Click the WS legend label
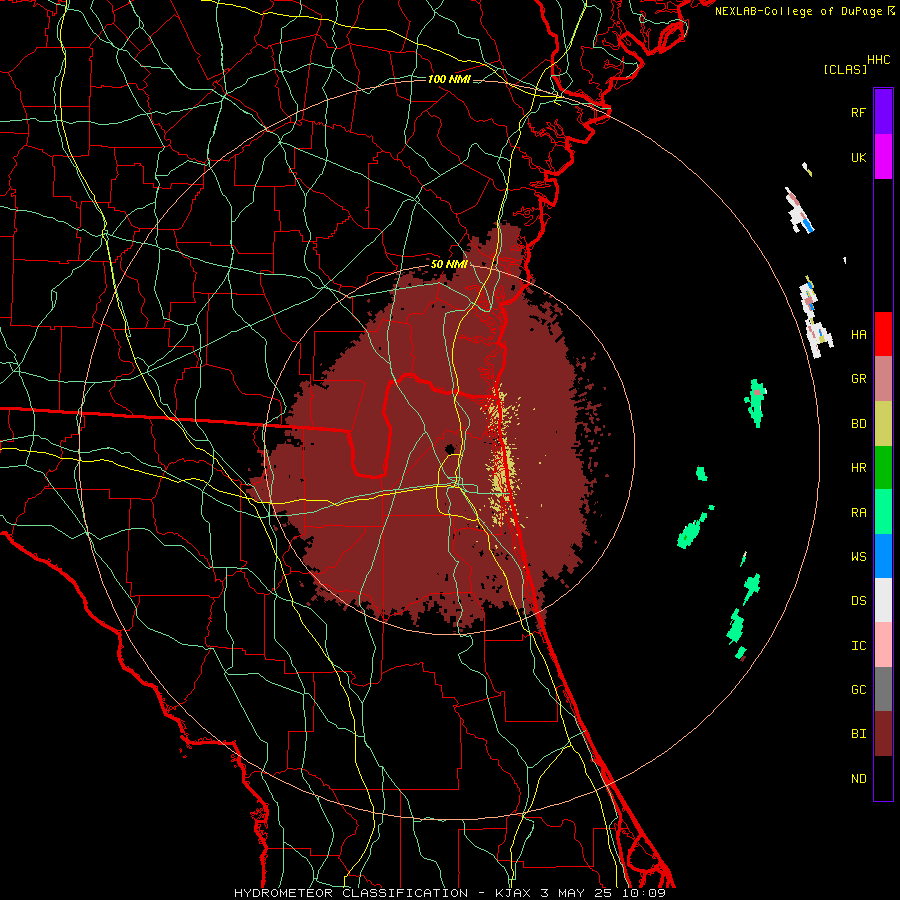This screenshot has height=900, width=900. (858, 556)
